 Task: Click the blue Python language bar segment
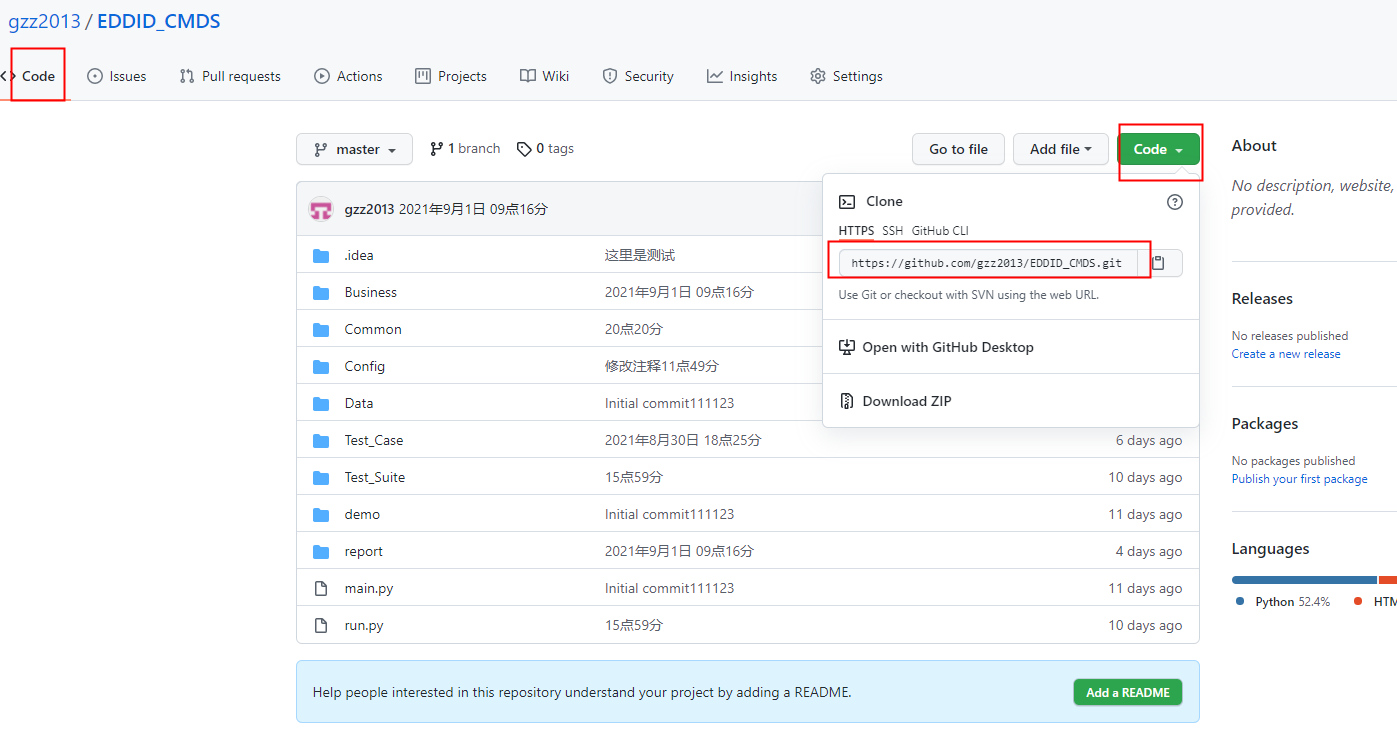point(1304,580)
